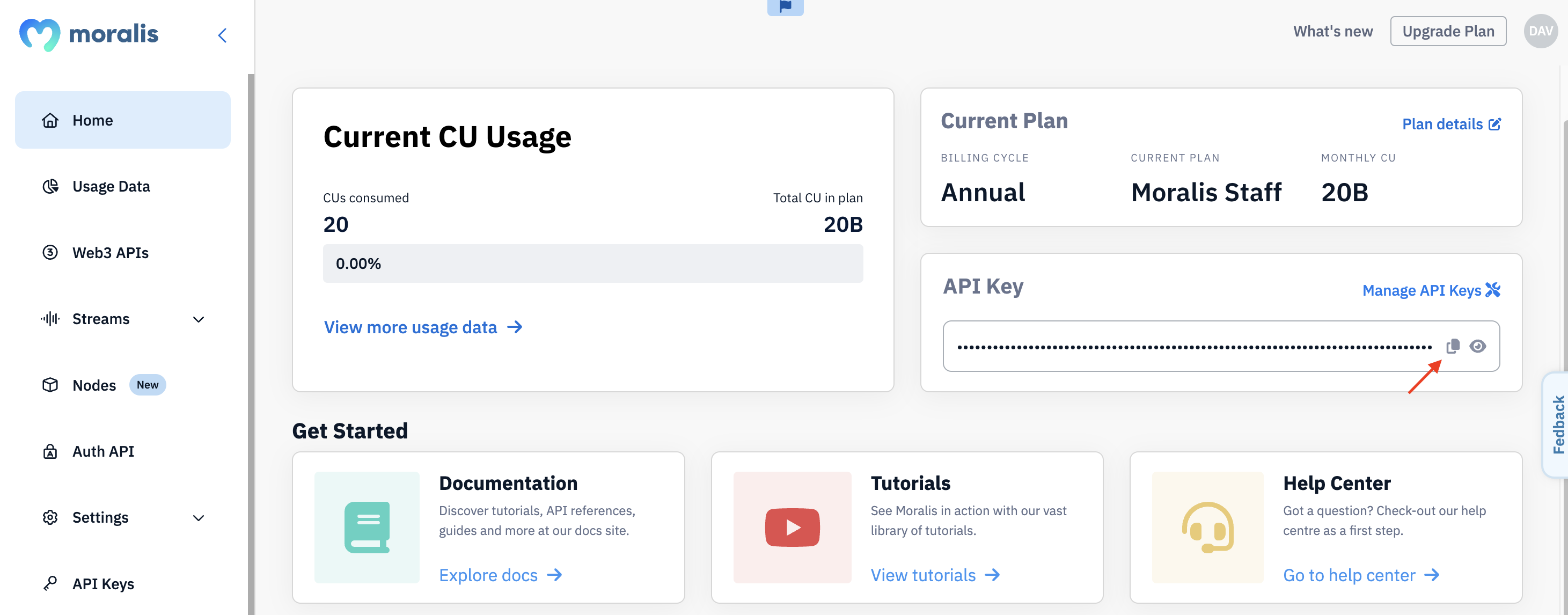1568x615 pixels.
Task: Open Manage API Keys link
Action: coord(1422,290)
